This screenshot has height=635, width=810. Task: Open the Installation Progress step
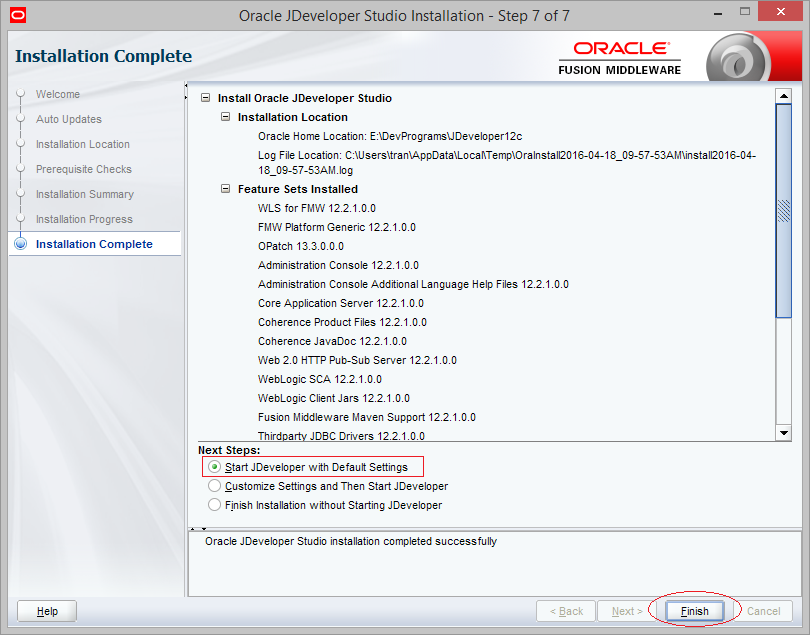point(84,219)
